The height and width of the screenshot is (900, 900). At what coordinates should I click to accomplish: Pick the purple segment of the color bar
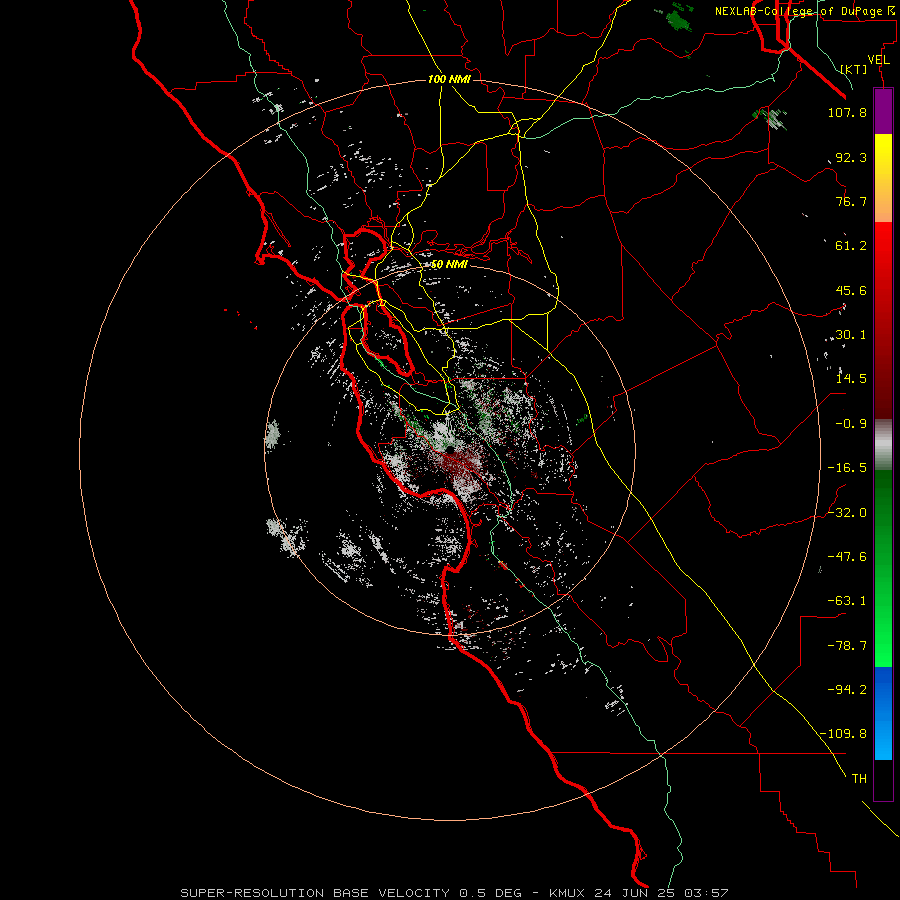tap(883, 111)
